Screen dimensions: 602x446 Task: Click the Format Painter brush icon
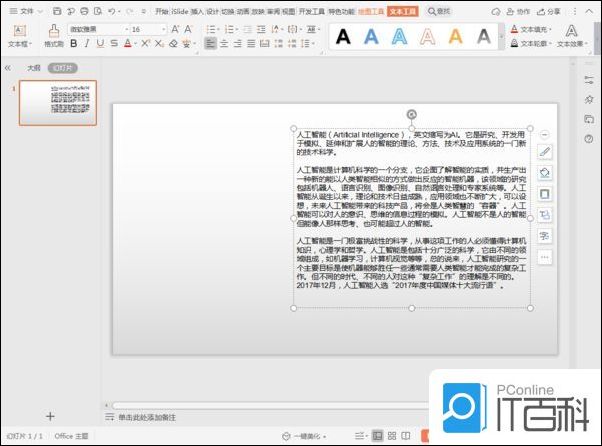[x=54, y=30]
